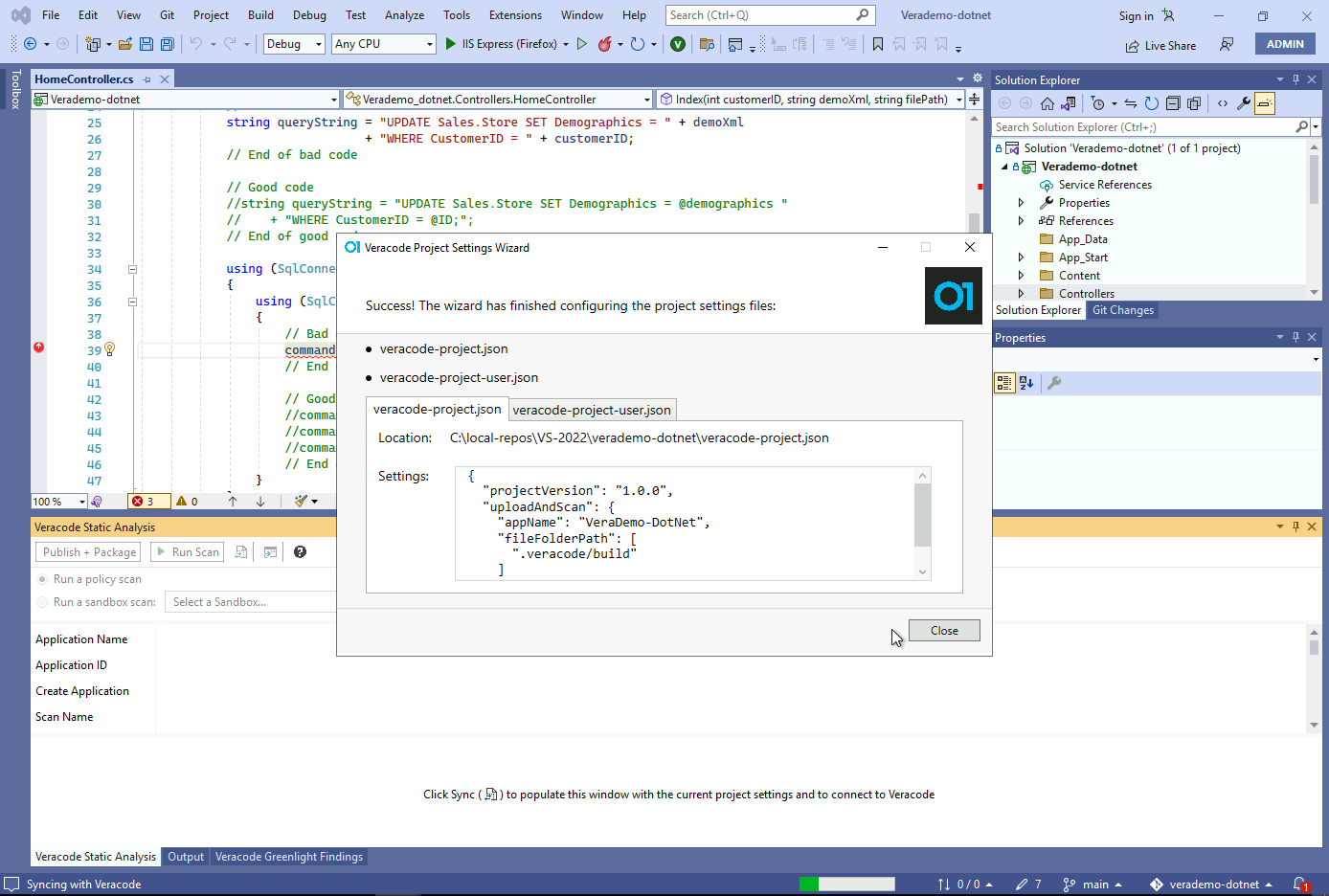This screenshot has width=1329, height=896.
Task: Click the Collapse All icon in Solution Explorer
Action: click(1173, 103)
